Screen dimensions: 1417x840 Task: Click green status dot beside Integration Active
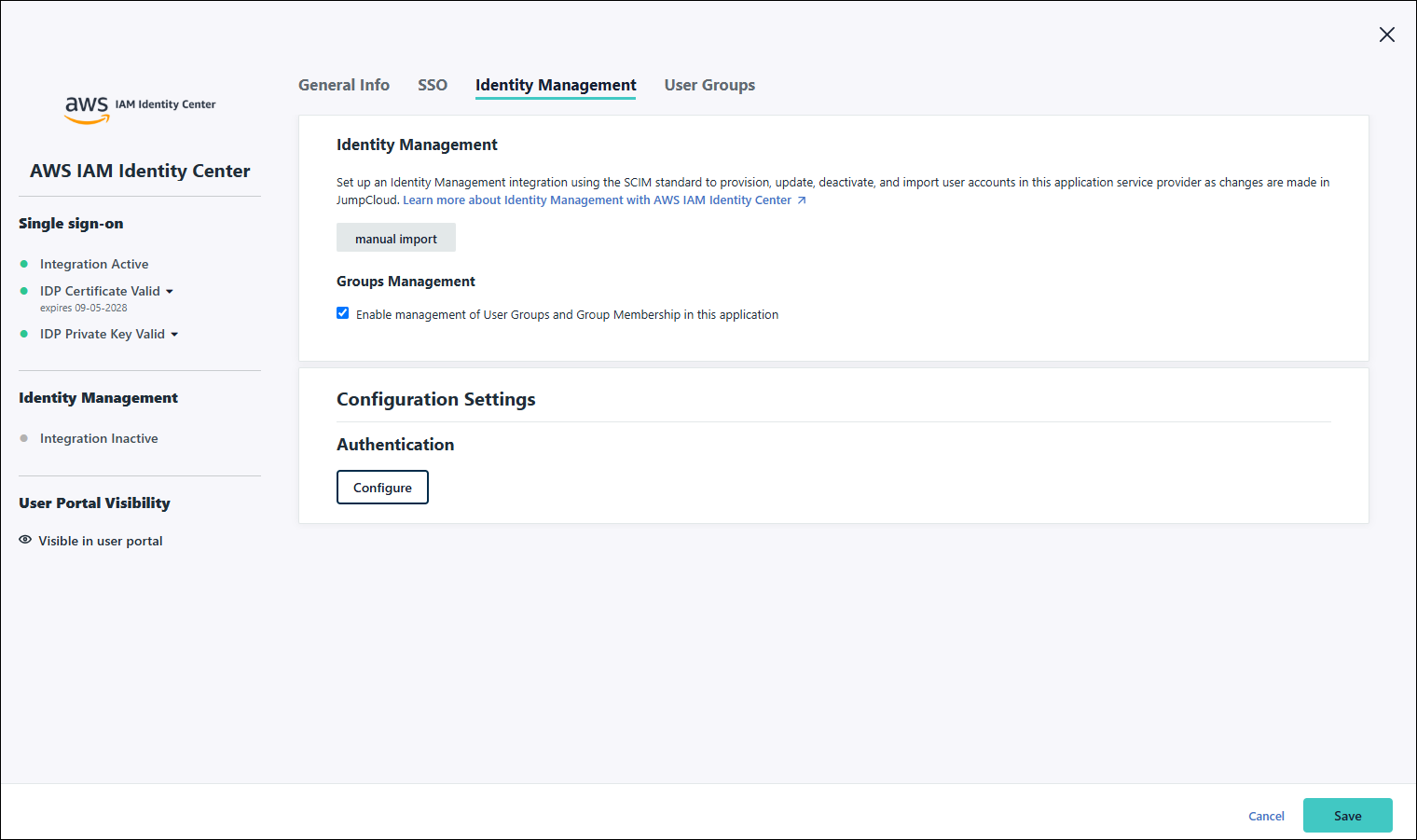click(24, 264)
